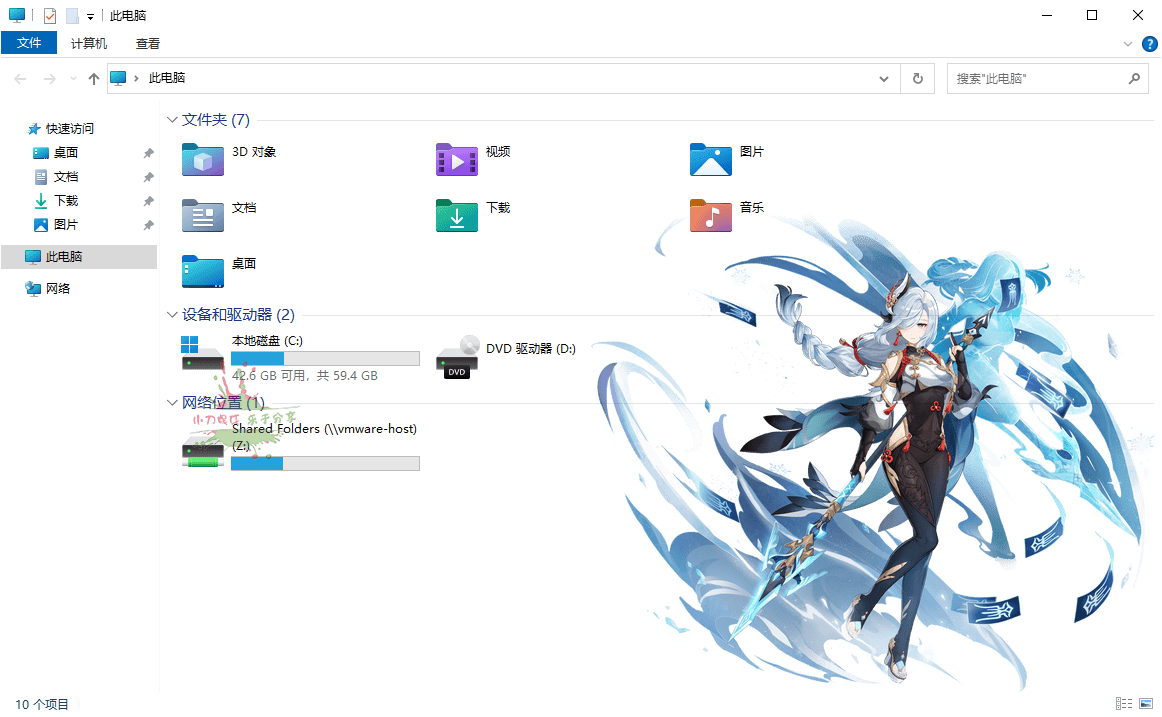Collapse the 设备和驱动器 (2) group
This screenshot has height=717, width=1162.
(172, 315)
